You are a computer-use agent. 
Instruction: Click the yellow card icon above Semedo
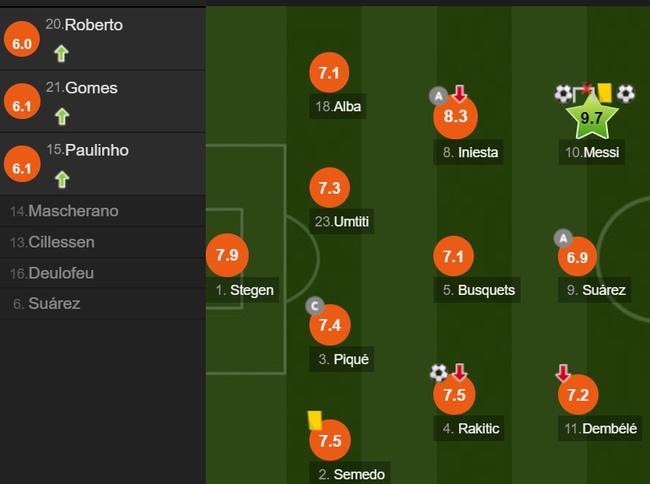pos(315,420)
